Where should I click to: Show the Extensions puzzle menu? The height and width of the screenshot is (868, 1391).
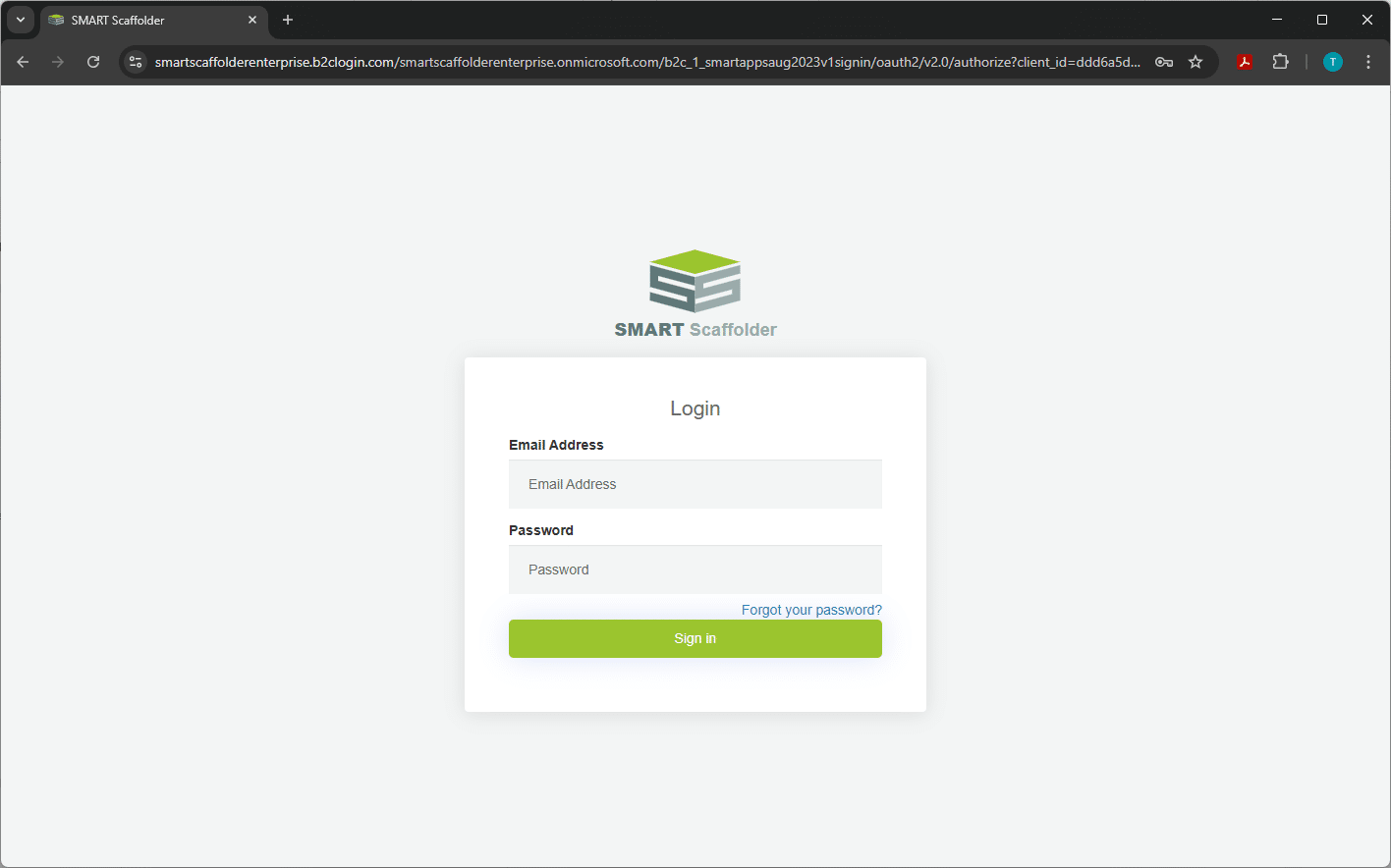coord(1280,62)
